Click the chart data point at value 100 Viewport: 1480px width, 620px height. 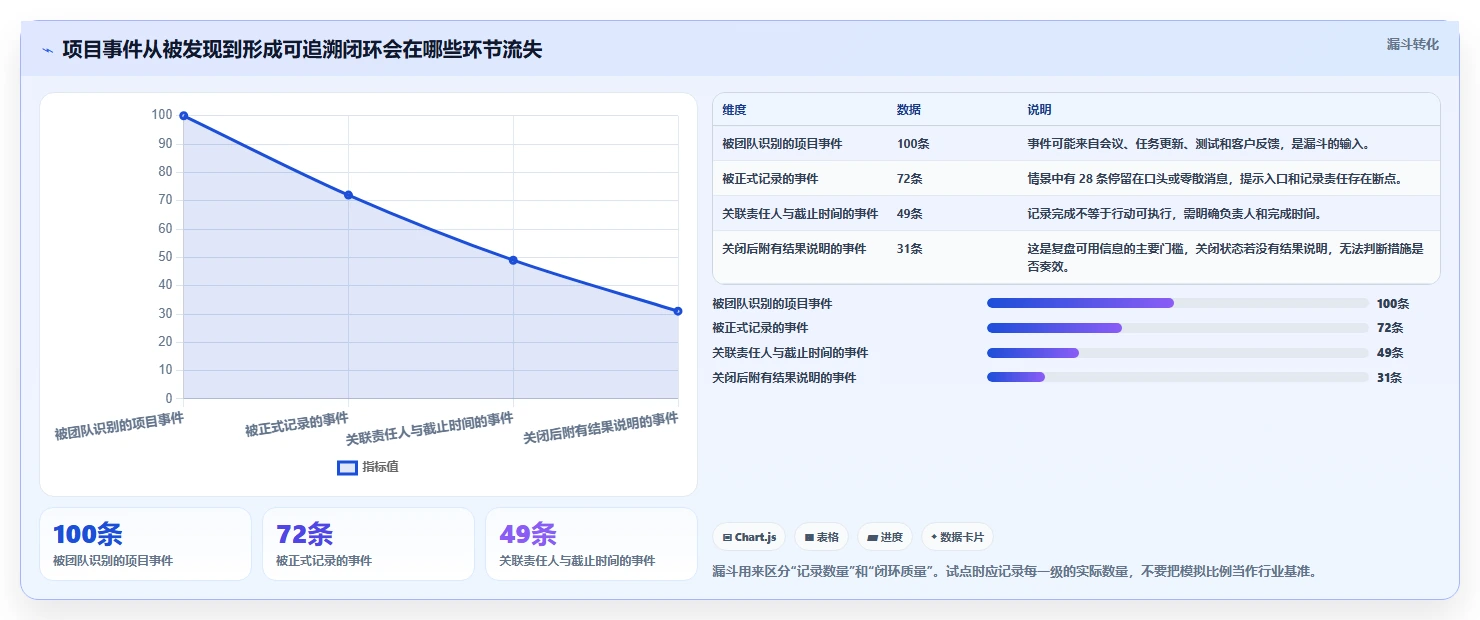183,116
